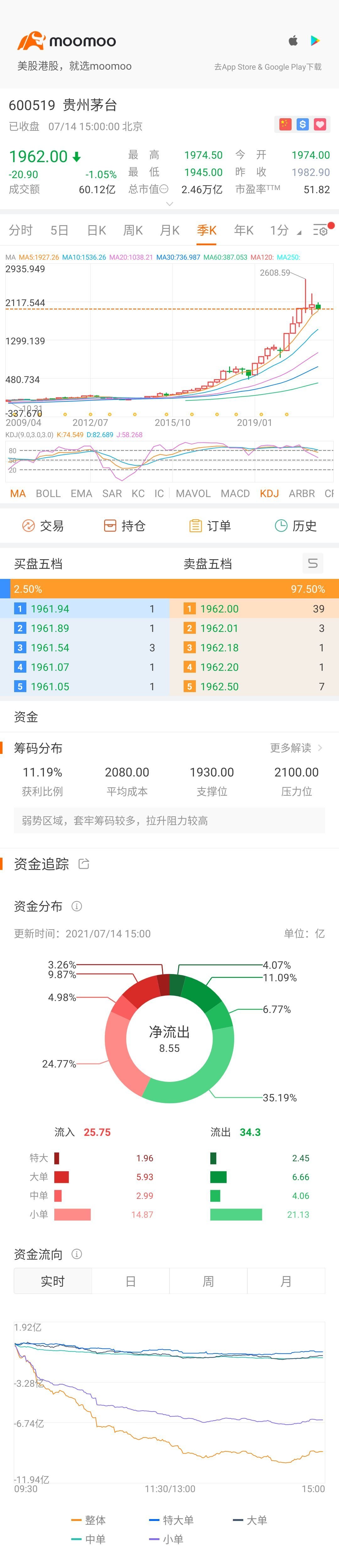
Task: Add stock to favorites with heart icon
Action: (x=320, y=124)
